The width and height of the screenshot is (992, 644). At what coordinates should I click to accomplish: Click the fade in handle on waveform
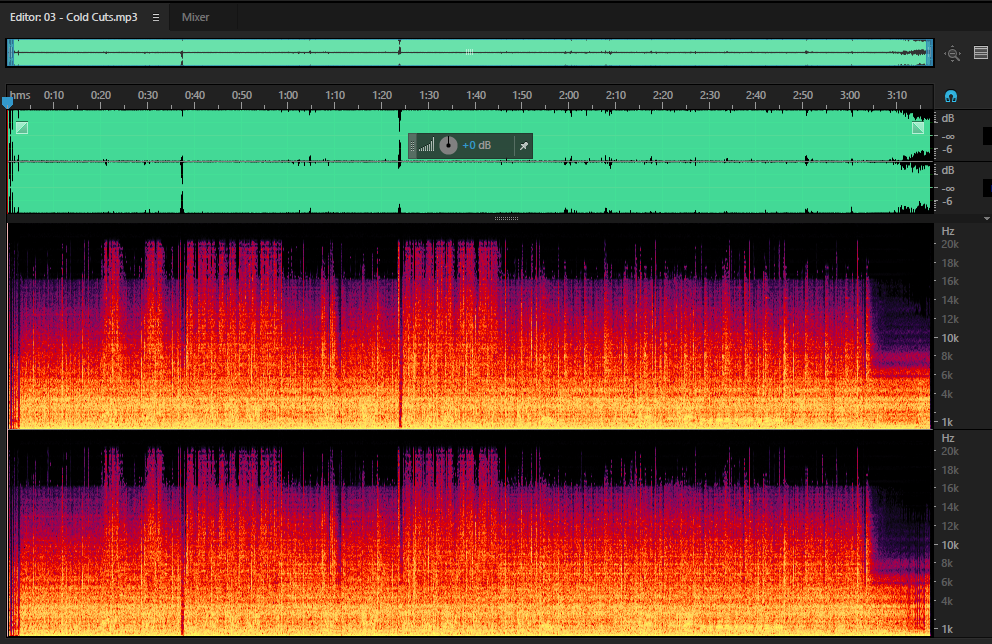point(22,128)
